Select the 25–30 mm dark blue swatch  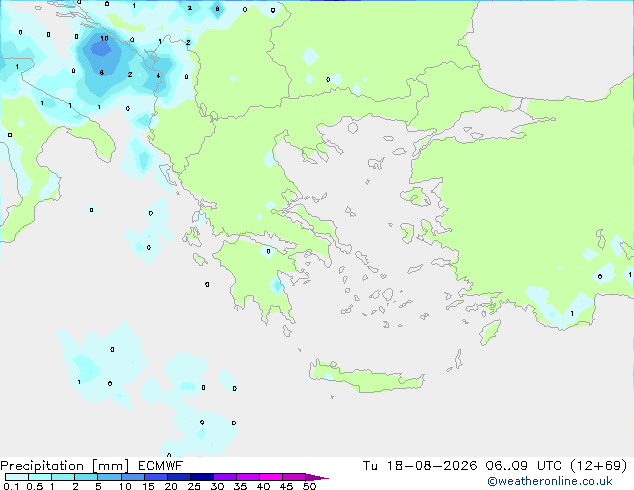(201, 477)
